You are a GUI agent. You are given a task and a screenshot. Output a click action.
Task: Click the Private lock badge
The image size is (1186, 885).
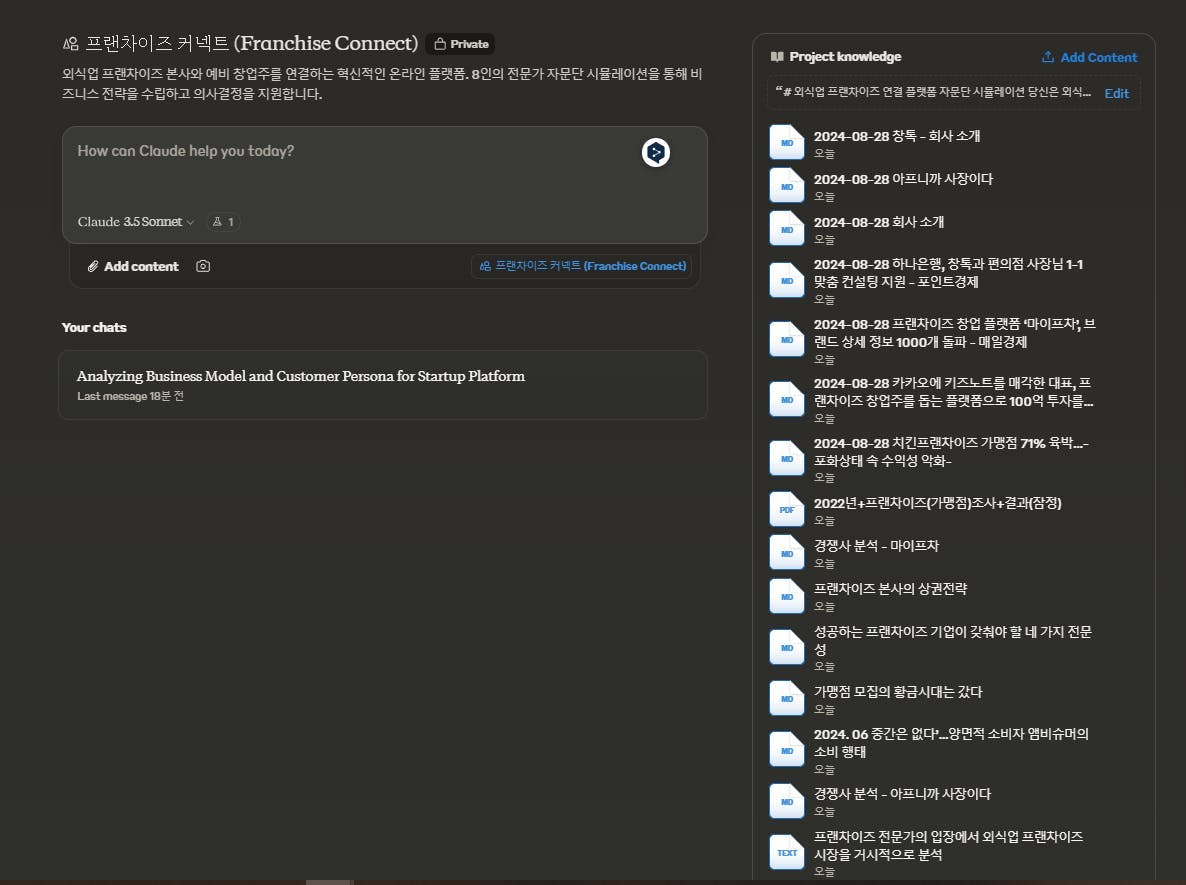coord(461,44)
